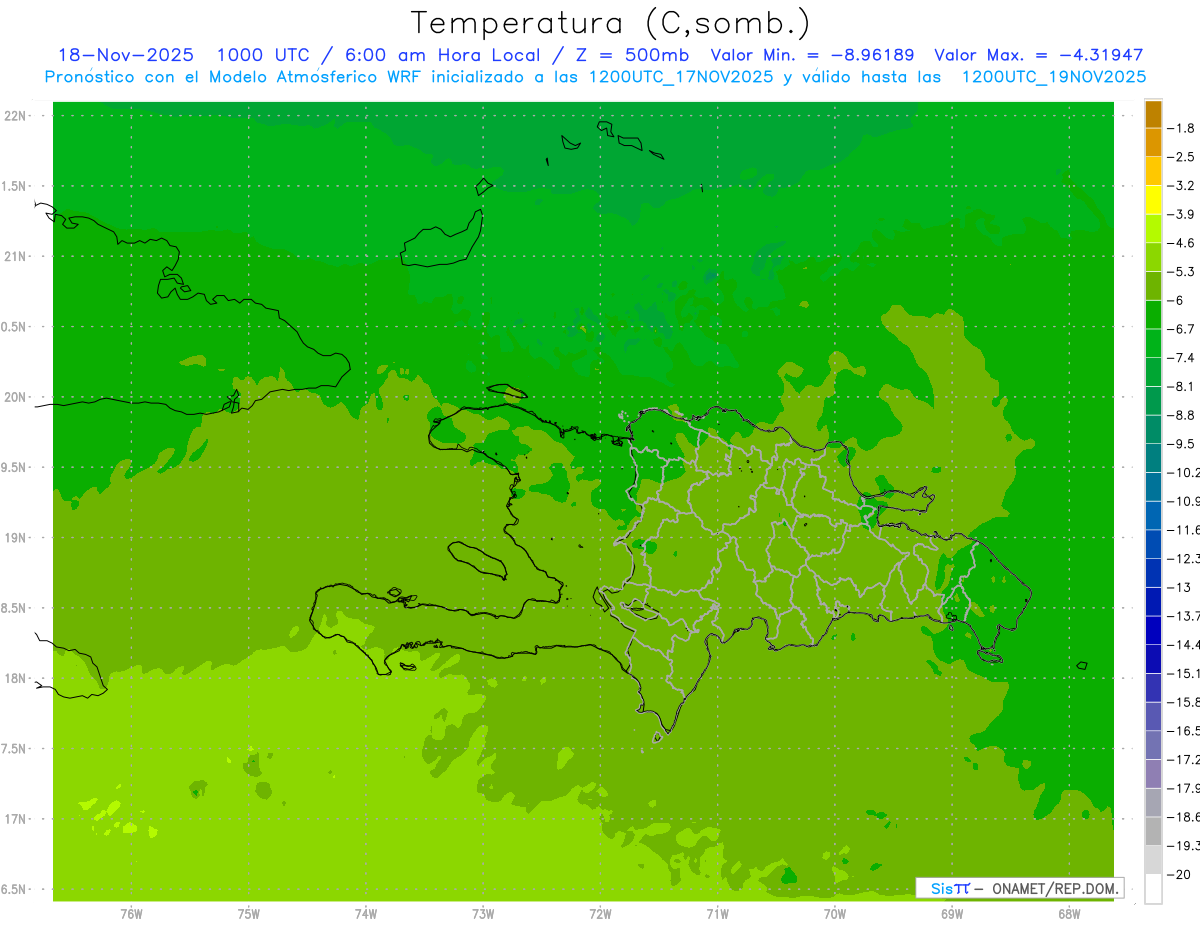The height and width of the screenshot is (927, 1200).
Task: Click the '68W' longitude label
Action: click(x=1068, y=914)
